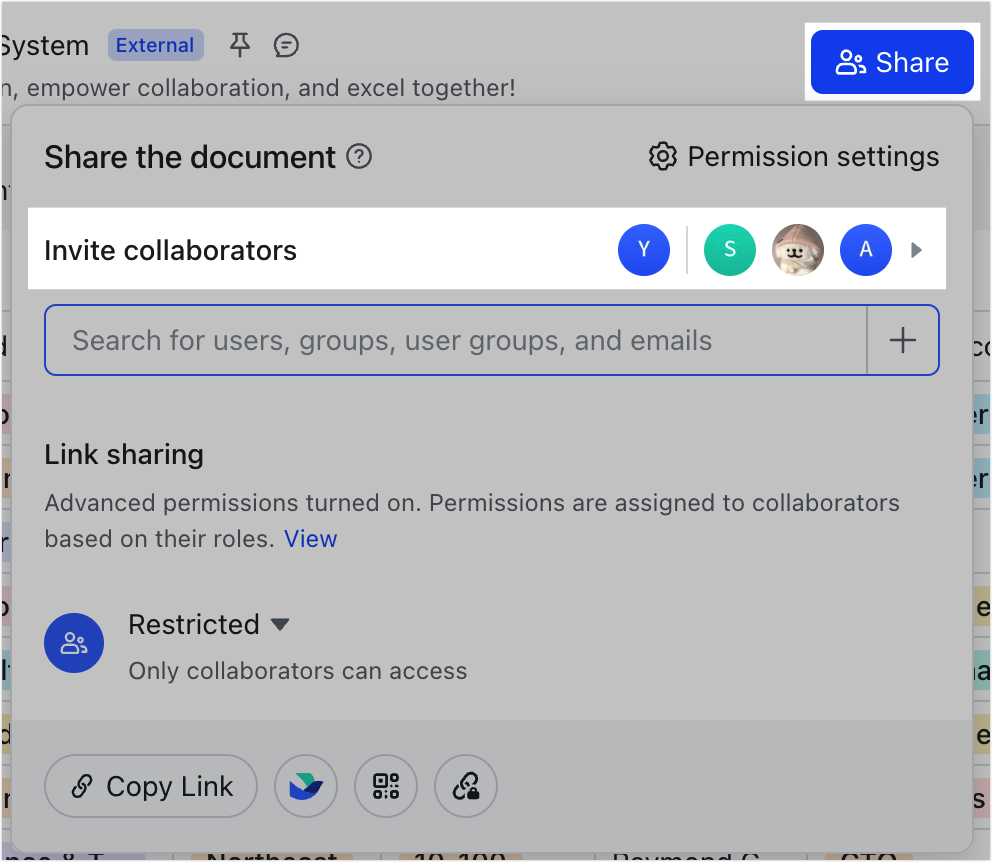Click the A collaborator avatar
This screenshot has height=862, width=992.
coord(866,250)
